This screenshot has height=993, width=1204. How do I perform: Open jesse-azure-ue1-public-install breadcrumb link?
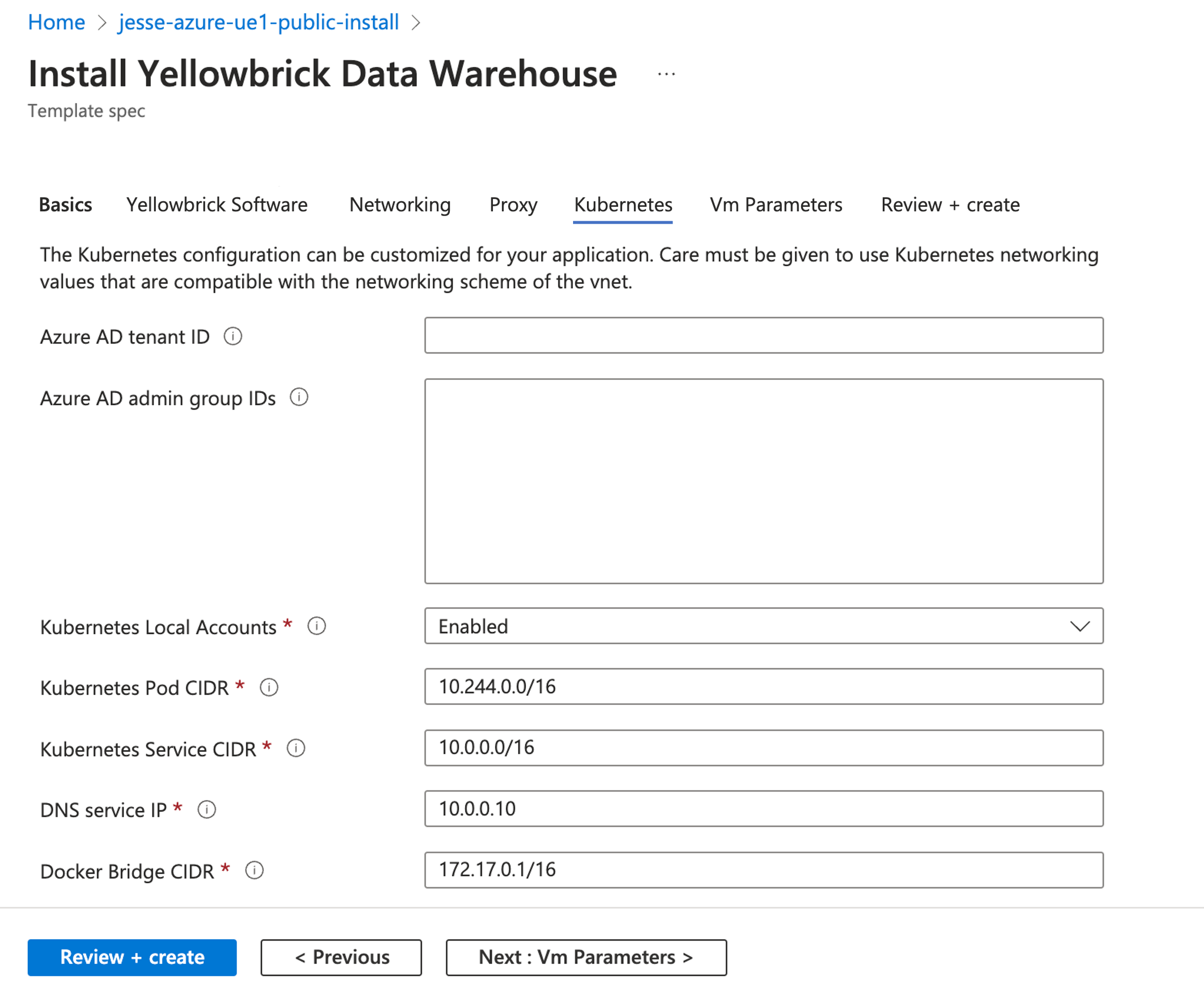point(258,22)
